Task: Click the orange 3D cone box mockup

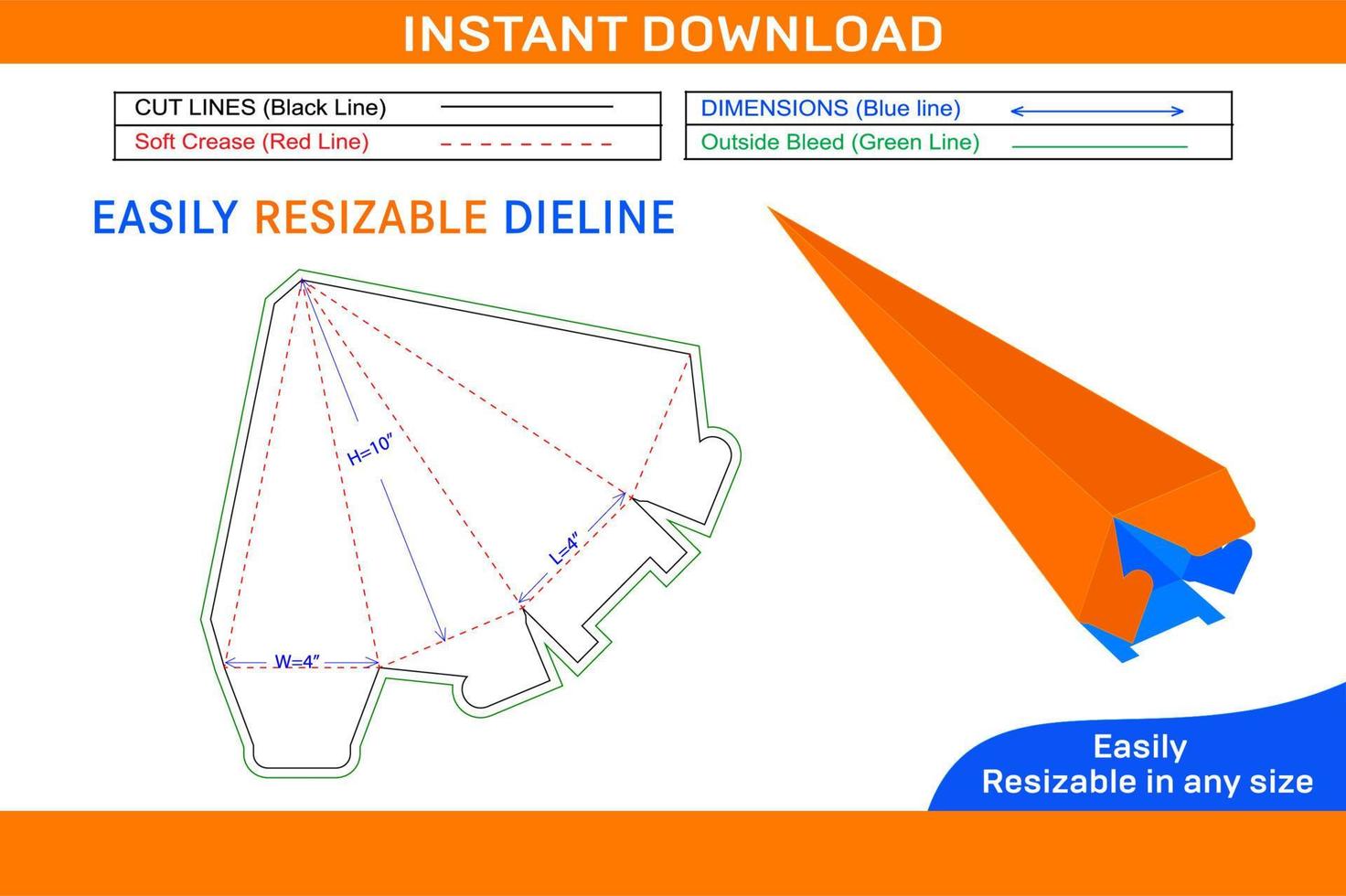Action: coord(1011,434)
